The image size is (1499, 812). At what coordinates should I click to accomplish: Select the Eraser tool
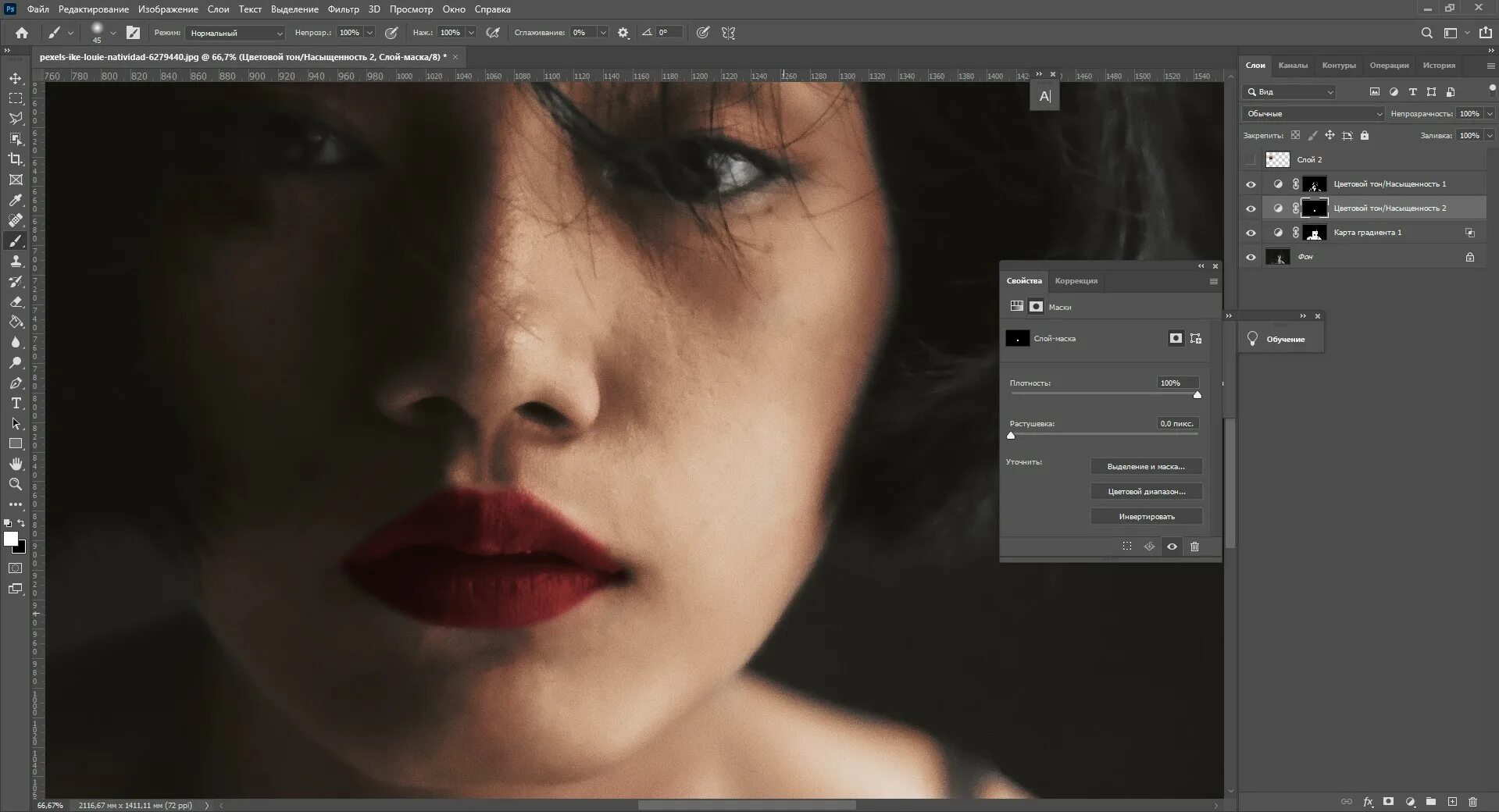[x=16, y=302]
